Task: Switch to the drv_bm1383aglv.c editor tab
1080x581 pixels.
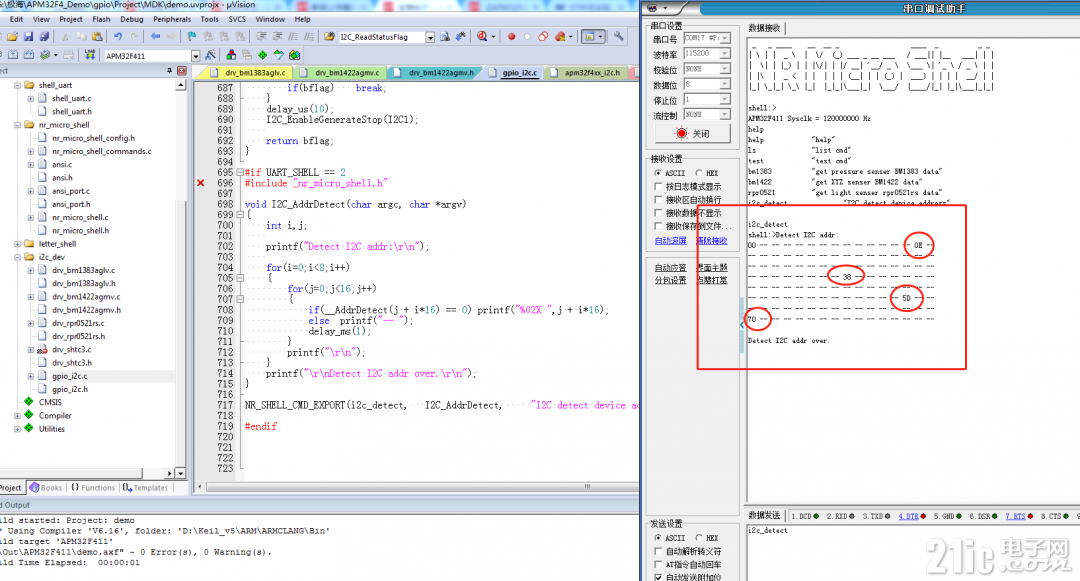Action: click(248, 72)
